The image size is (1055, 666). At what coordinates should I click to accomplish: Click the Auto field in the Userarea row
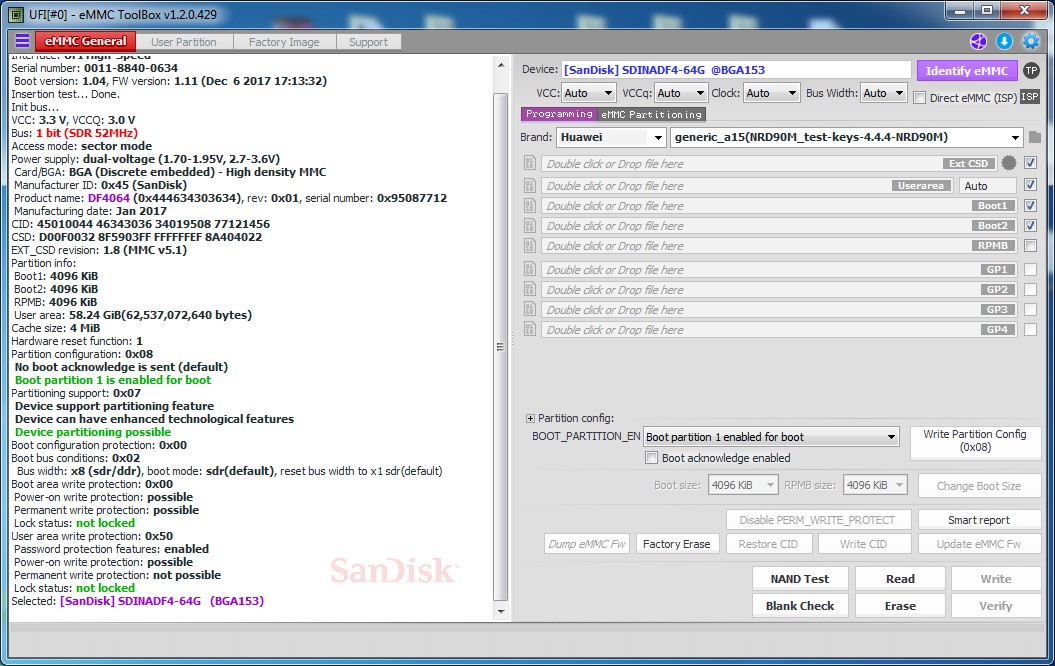(x=987, y=186)
